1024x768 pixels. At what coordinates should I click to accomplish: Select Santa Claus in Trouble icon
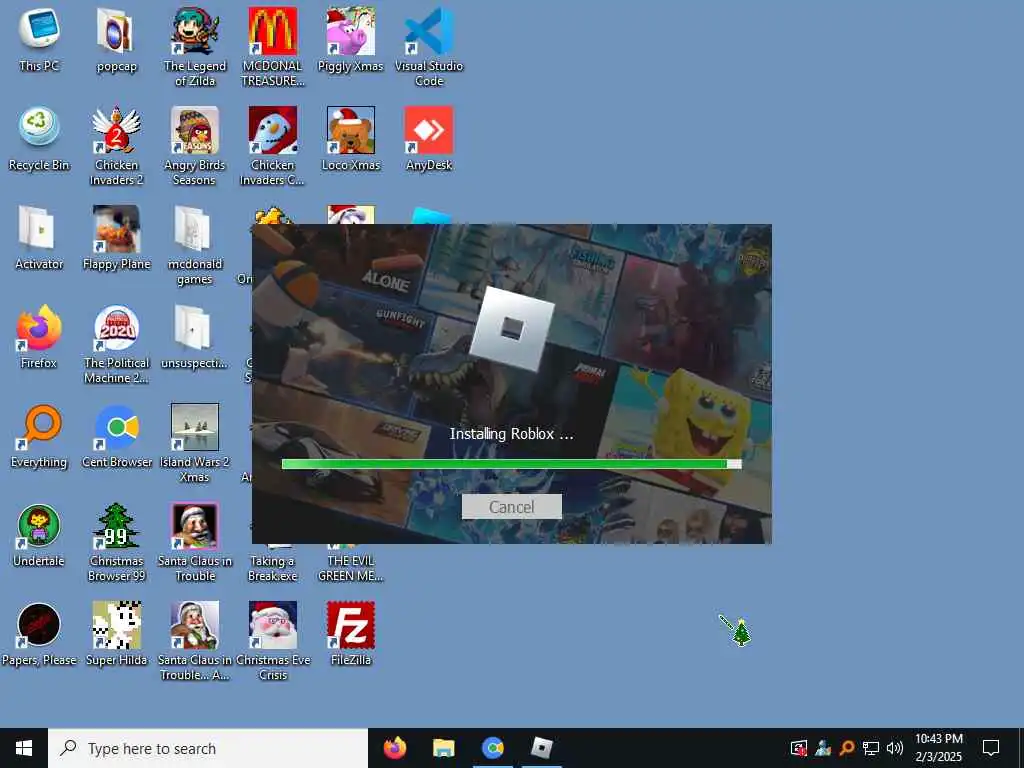[195, 543]
